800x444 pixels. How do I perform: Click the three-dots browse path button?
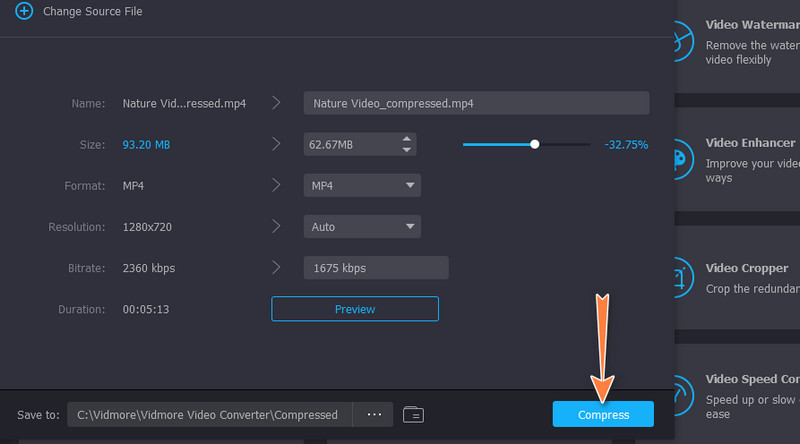(x=374, y=414)
